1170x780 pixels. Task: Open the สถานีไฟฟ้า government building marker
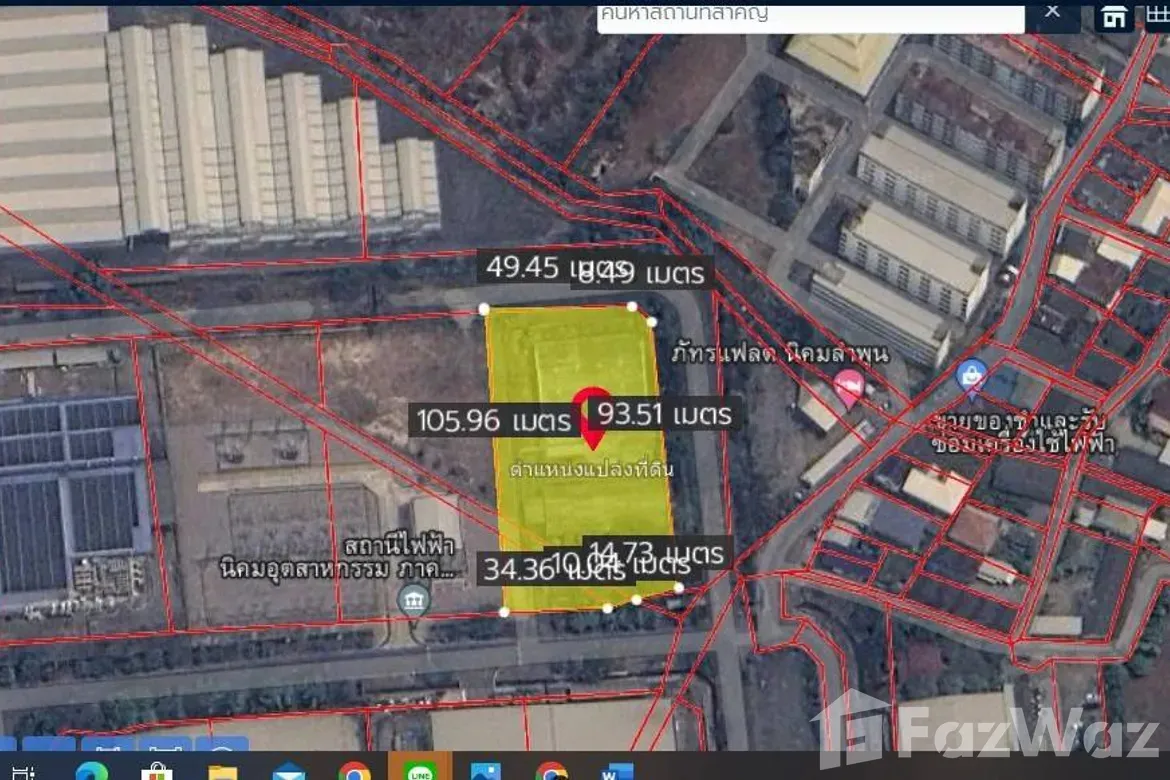(x=414, y=600)
